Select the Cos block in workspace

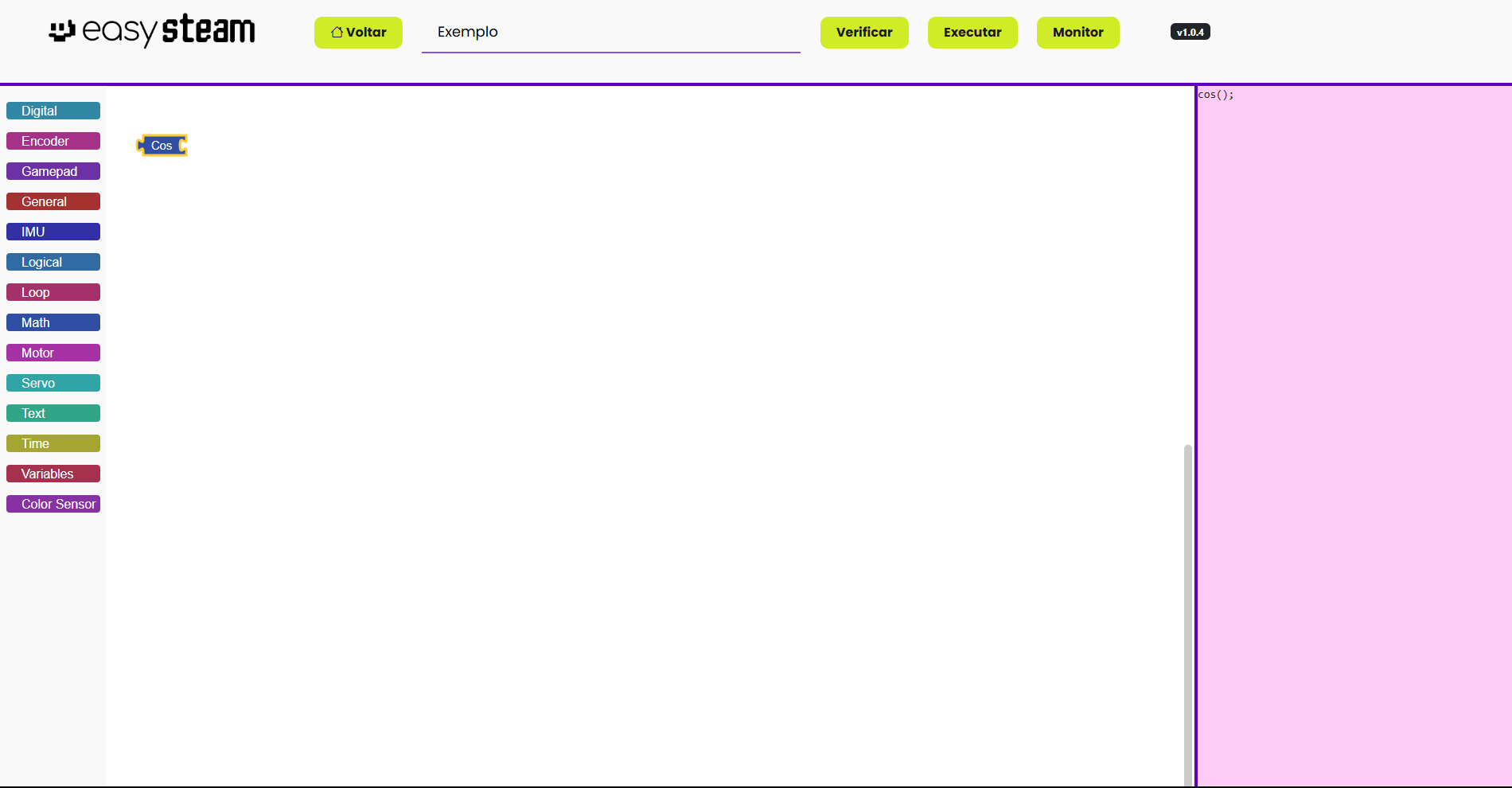(x=162, y=145)
